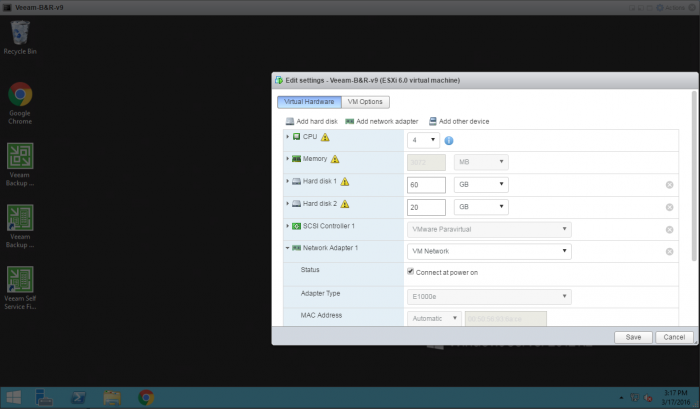Click the MAC address text field
Image resolution: width=700 pixels, height=409 pixels.
pos(506,318)
